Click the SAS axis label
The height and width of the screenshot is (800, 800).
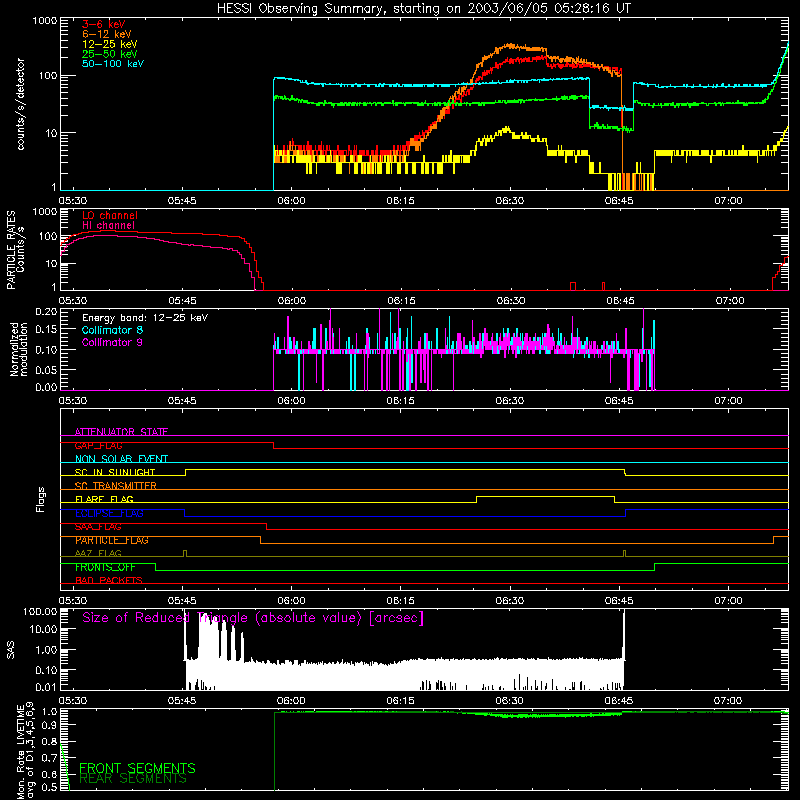click(10, 649)
